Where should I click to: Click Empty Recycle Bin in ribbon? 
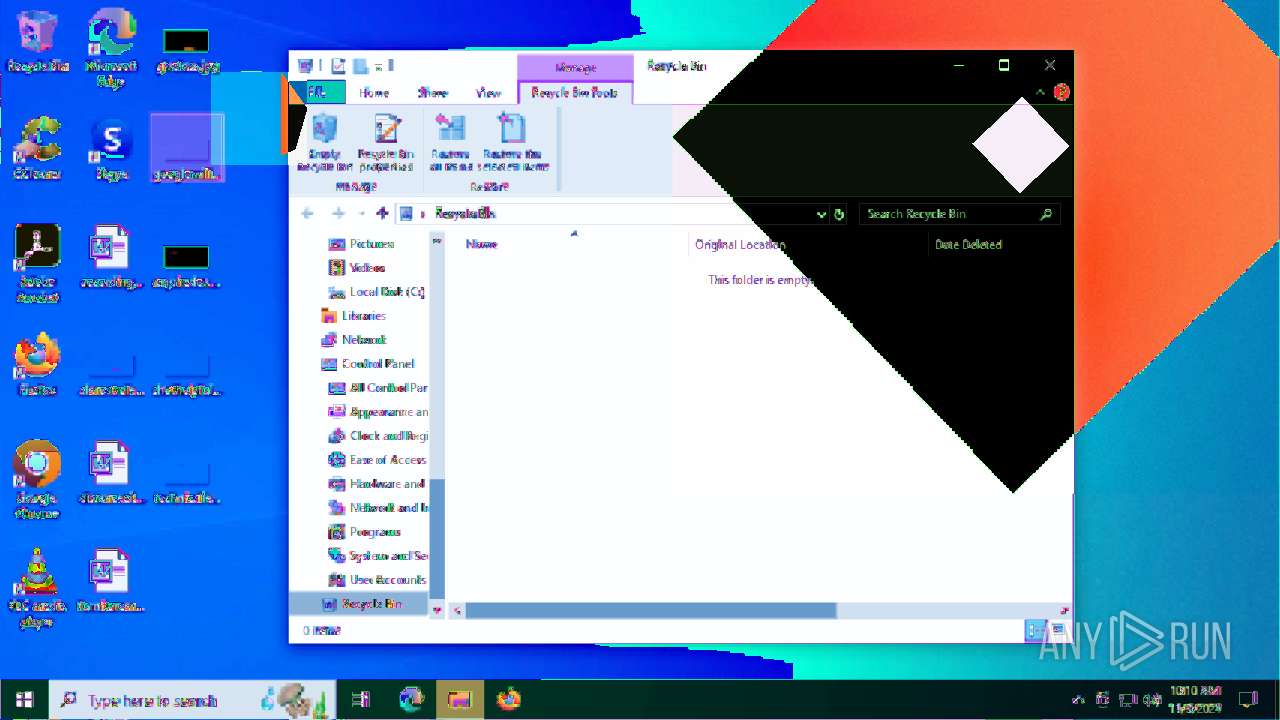click(324, 142)
